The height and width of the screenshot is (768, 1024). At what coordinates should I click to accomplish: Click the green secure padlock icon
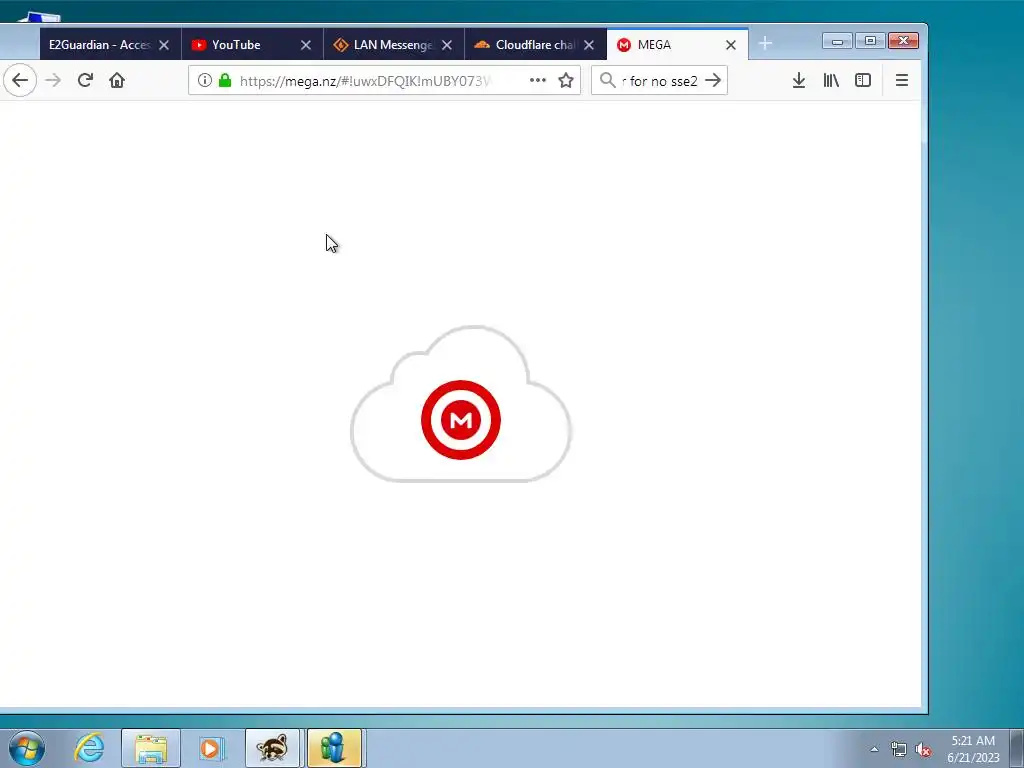tap(225, 80)
